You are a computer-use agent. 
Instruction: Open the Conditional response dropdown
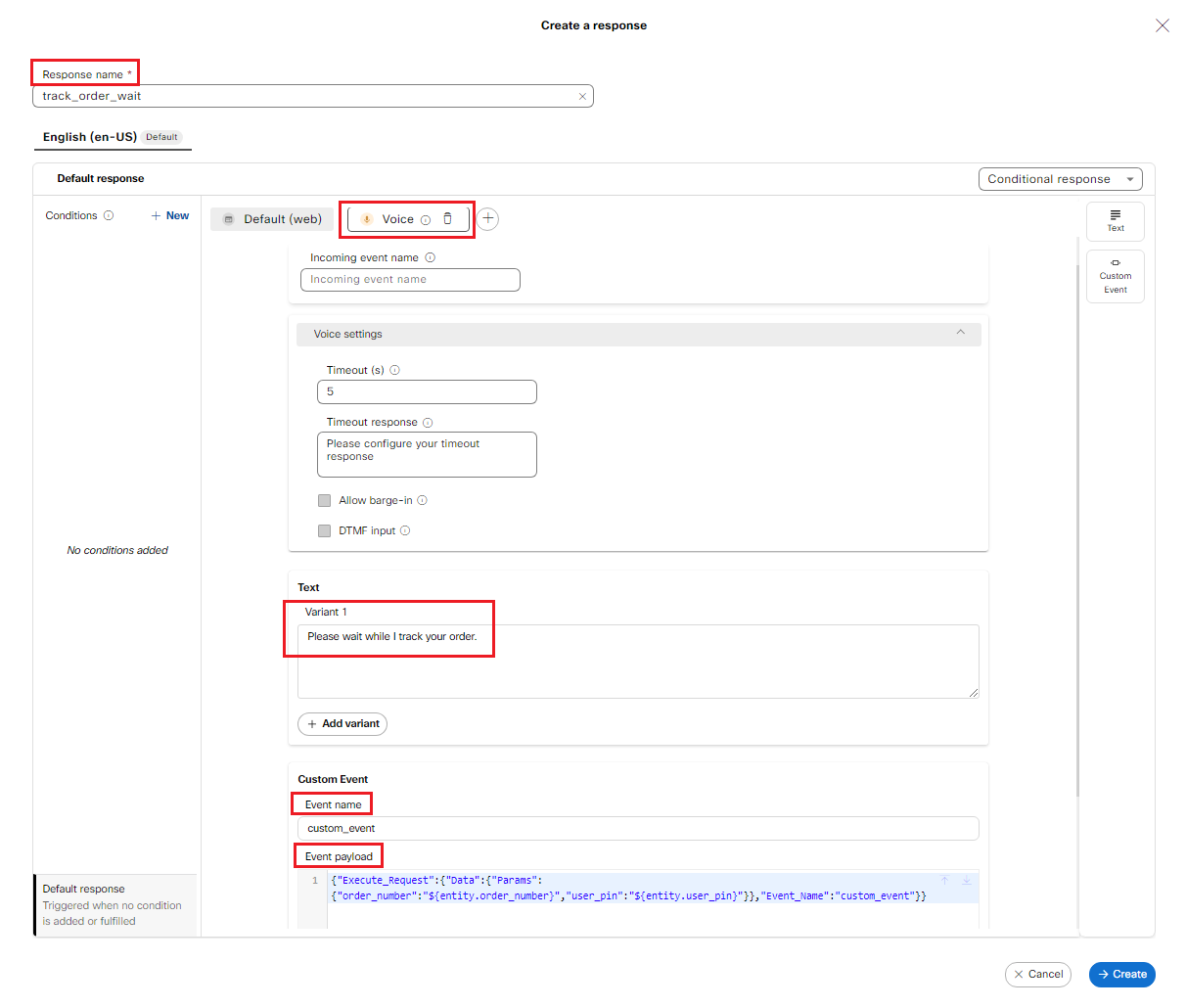pyautogui.click(x=1060, y=179)
